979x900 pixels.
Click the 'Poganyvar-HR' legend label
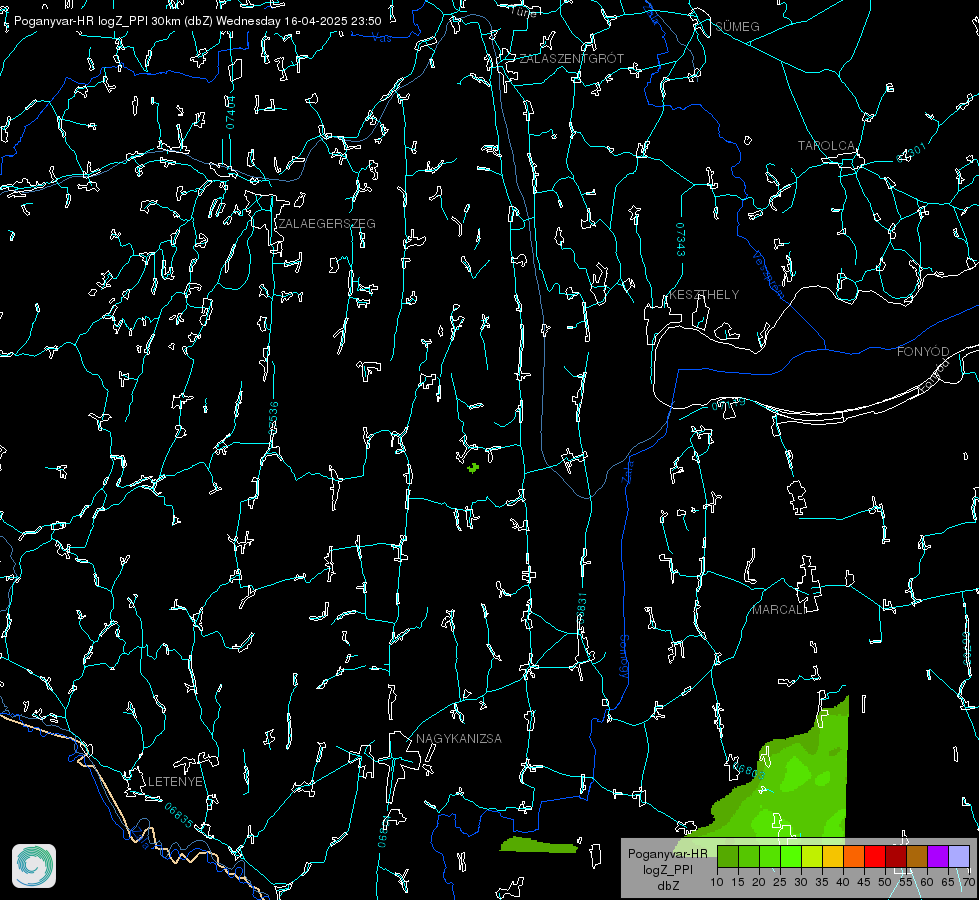(667, 853)
